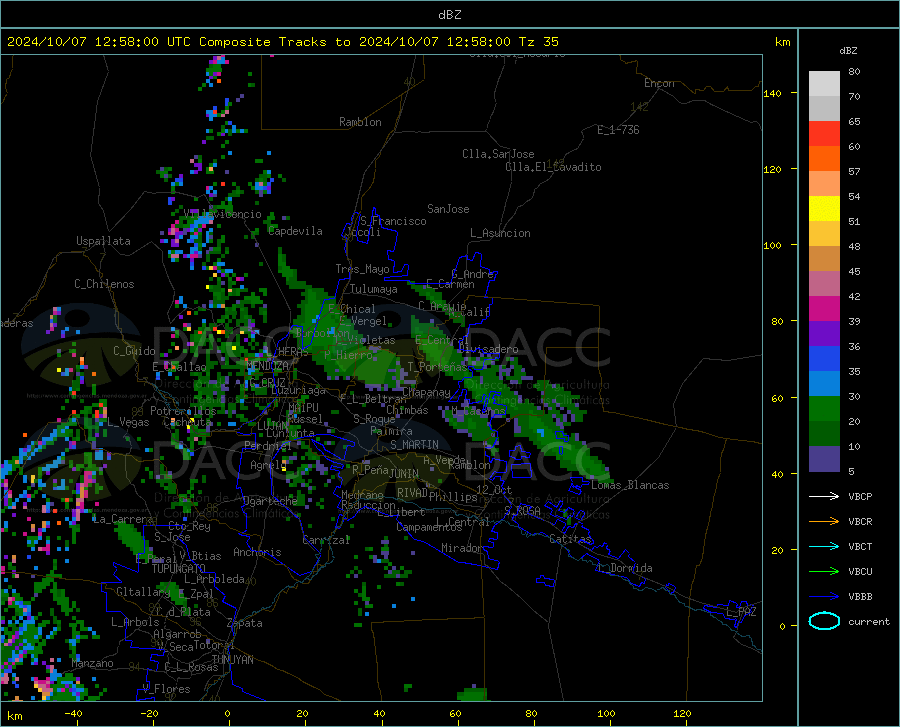The height and width of the screenshot is (727, 900).
Task: Click the Lomas_Blancas place label
Action: pyautogui.click(x=630, y=485)
